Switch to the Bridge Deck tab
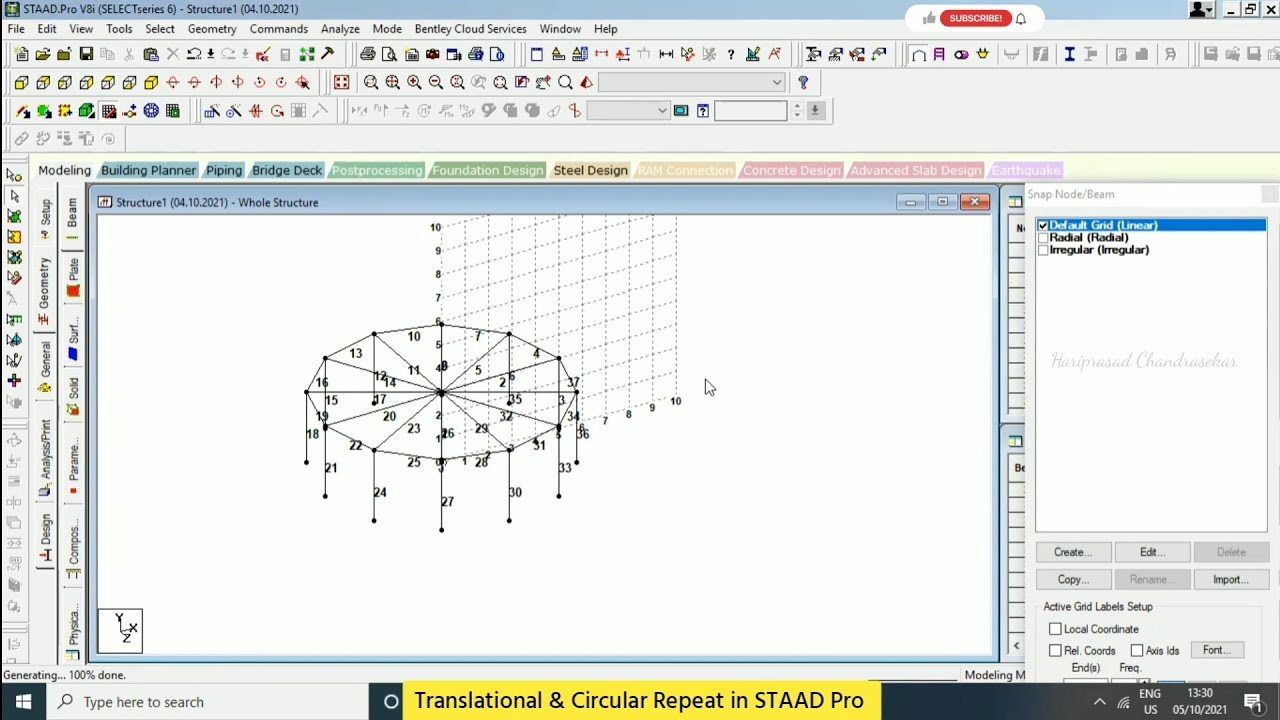 (x=287, y=170)
